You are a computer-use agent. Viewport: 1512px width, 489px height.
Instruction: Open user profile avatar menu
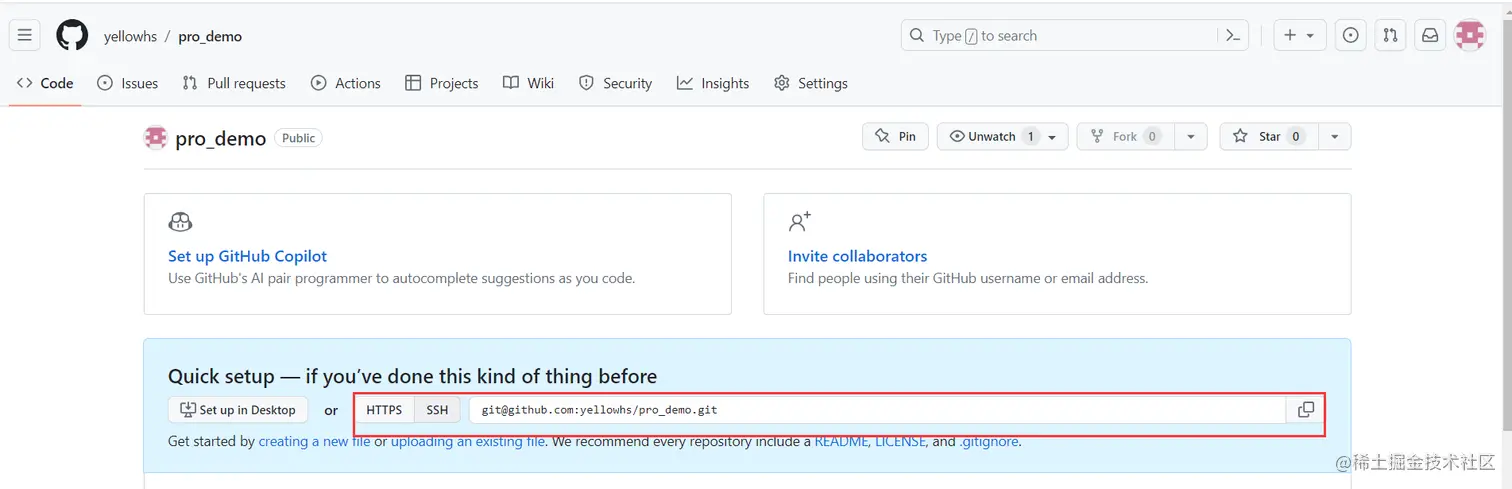coord(1470,35)
